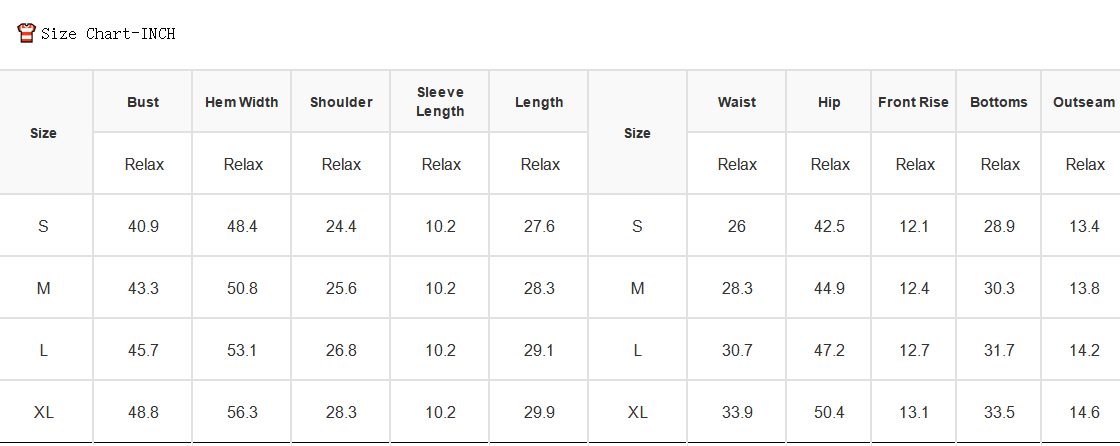
Task: Select the Front Rise cell showing 12.1
Action: pyautogui.click(x=914, y=226)
